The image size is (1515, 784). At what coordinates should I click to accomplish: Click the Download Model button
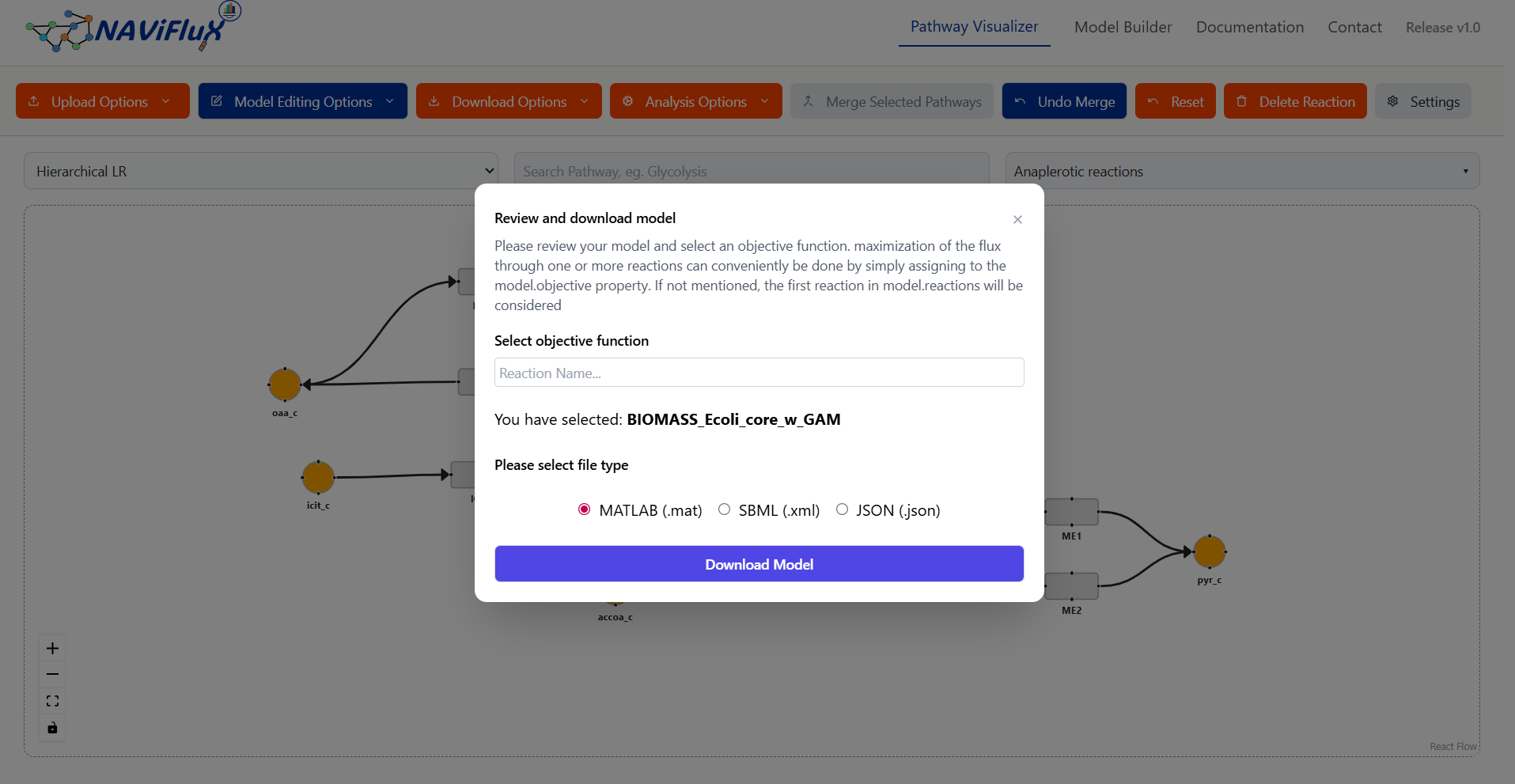(759, 563)
